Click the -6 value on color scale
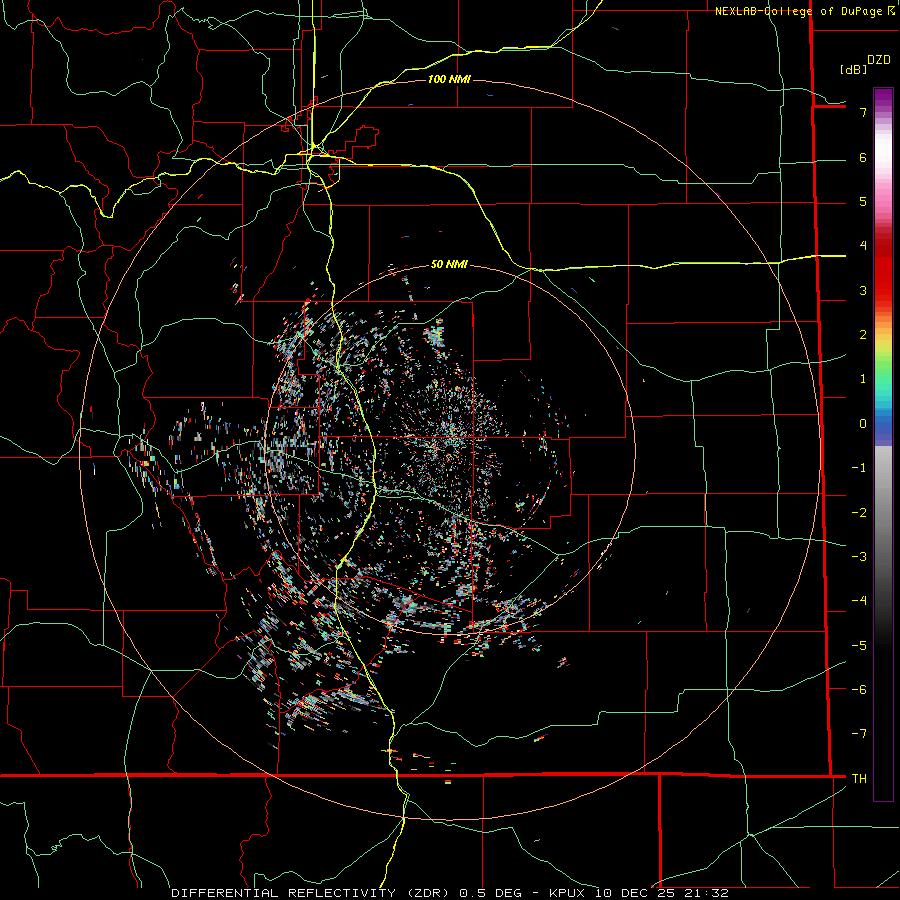This screenshot has height=900, width=900. (x=859, y=689)
